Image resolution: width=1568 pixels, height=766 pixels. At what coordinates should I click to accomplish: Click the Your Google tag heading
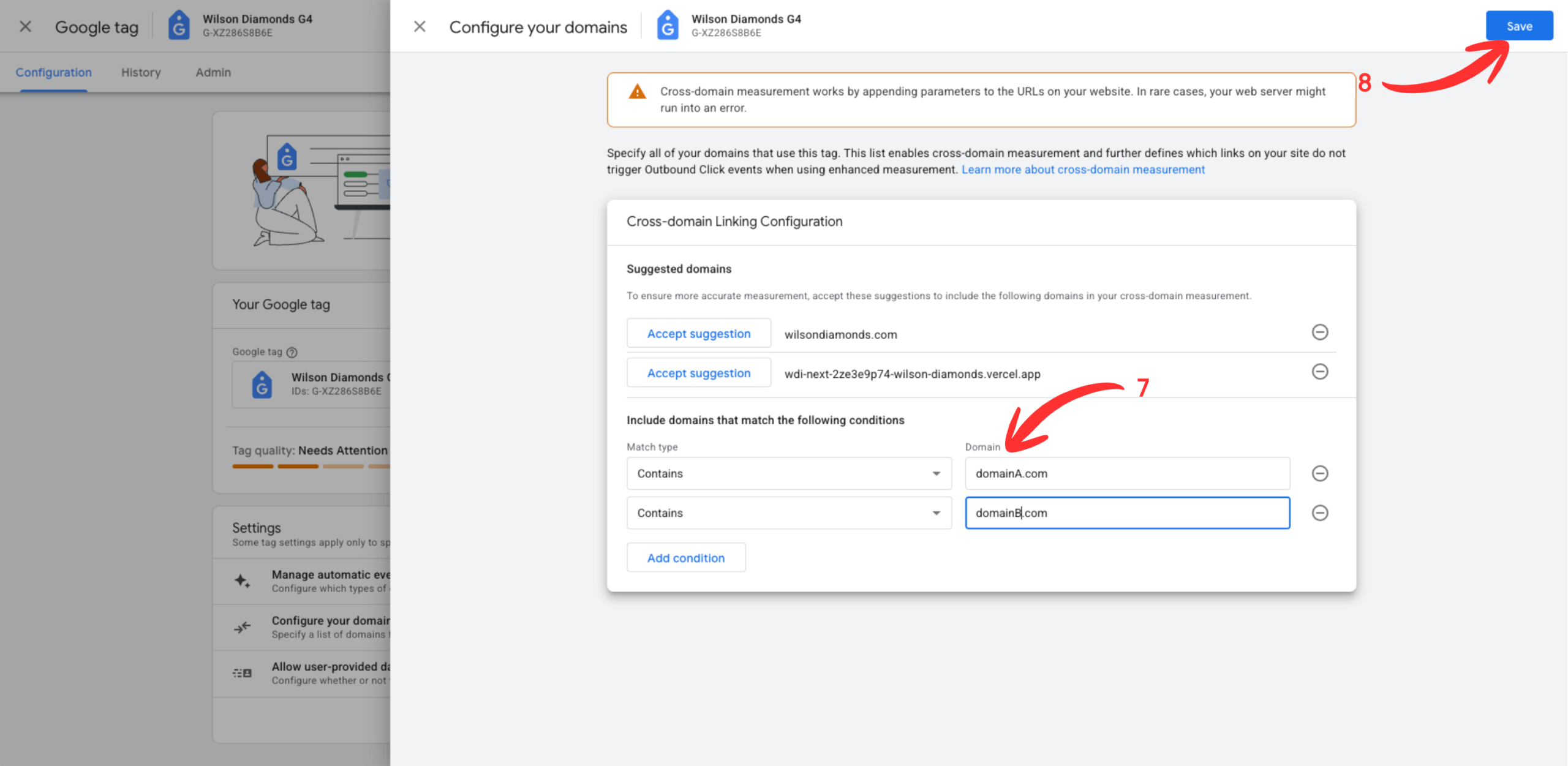[281, 304]
